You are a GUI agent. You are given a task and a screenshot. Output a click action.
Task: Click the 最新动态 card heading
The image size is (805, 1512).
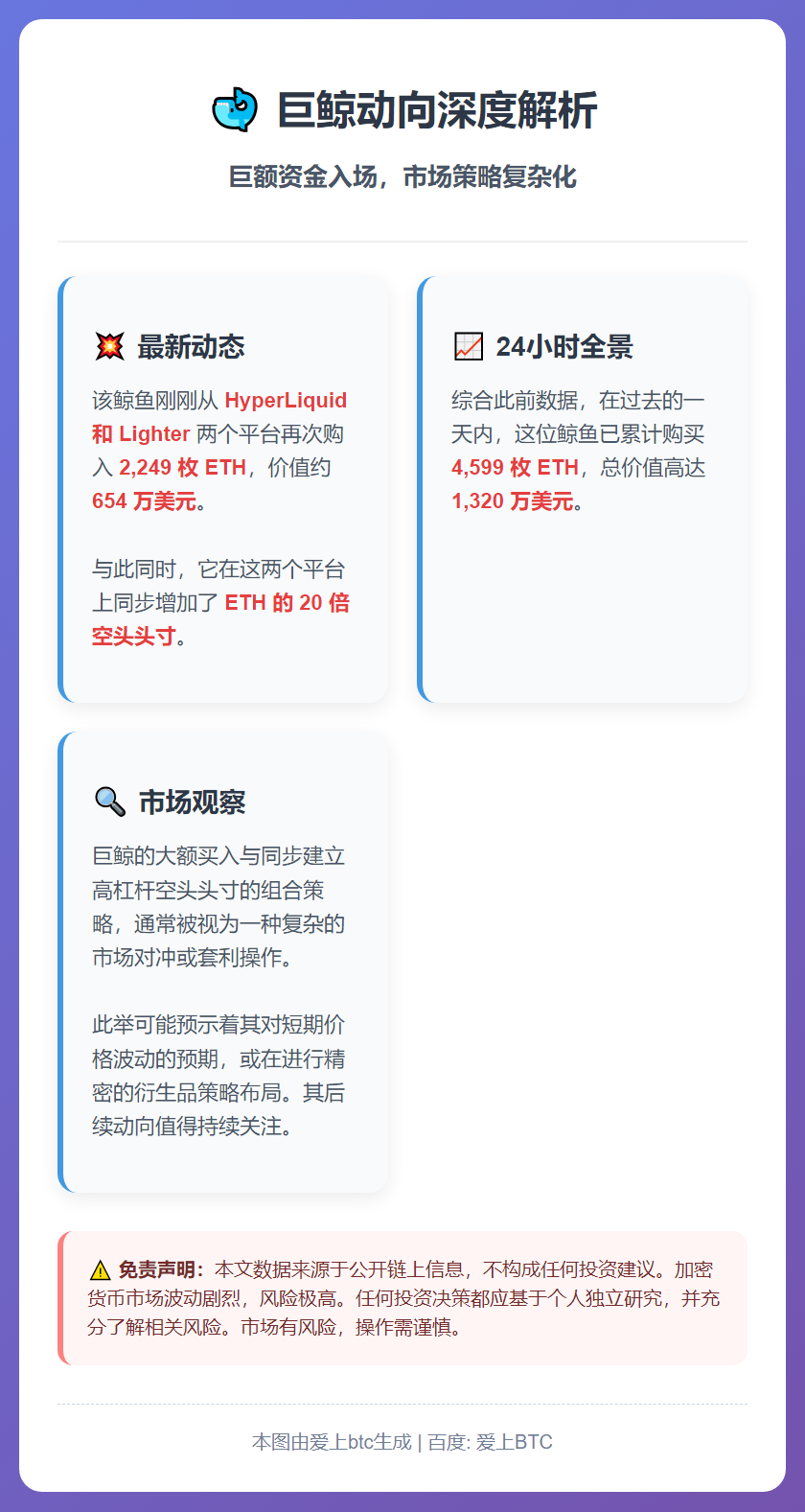(191, 346)
